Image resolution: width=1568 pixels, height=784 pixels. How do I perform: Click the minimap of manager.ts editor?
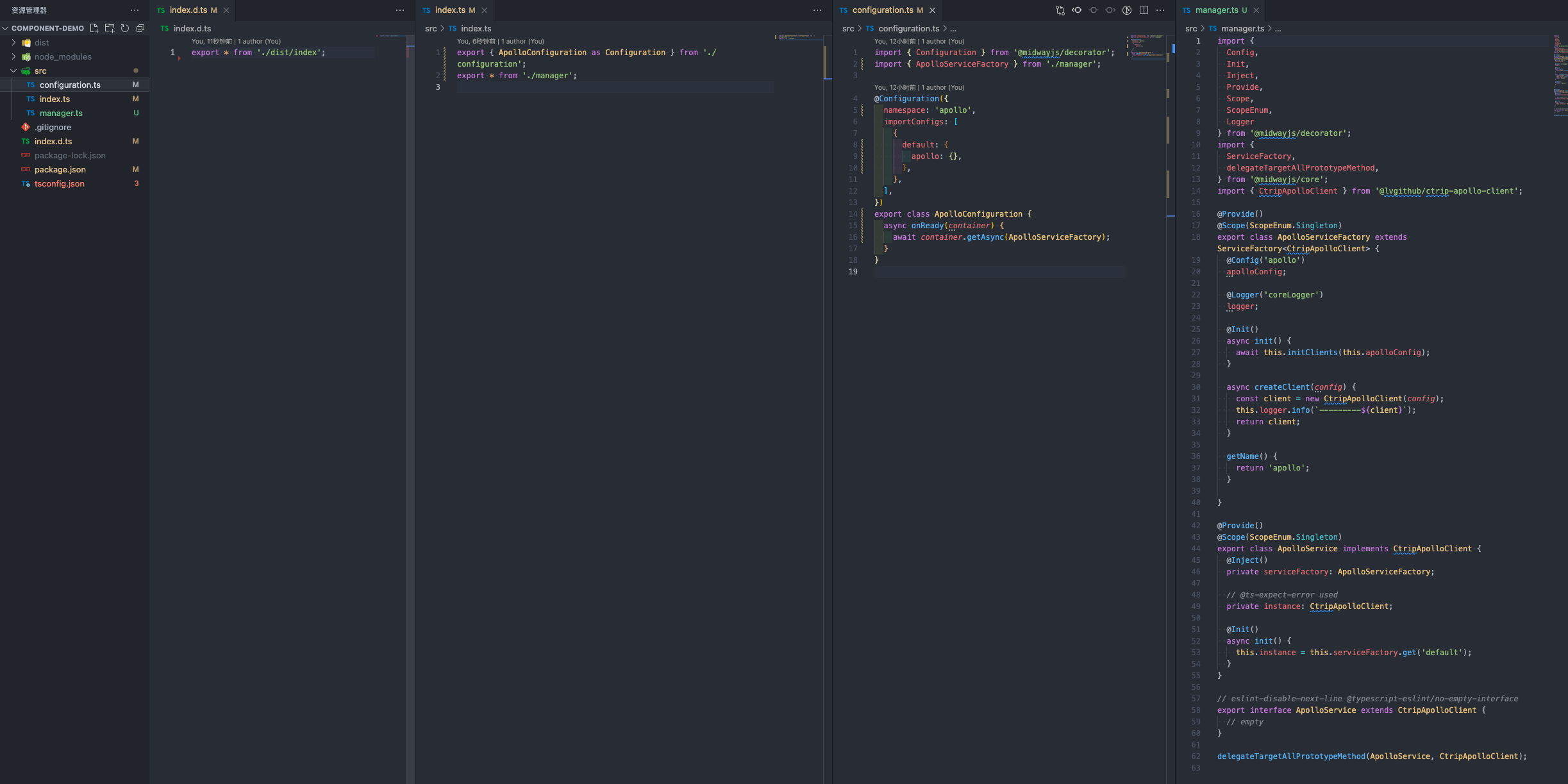pos(1560,76)
